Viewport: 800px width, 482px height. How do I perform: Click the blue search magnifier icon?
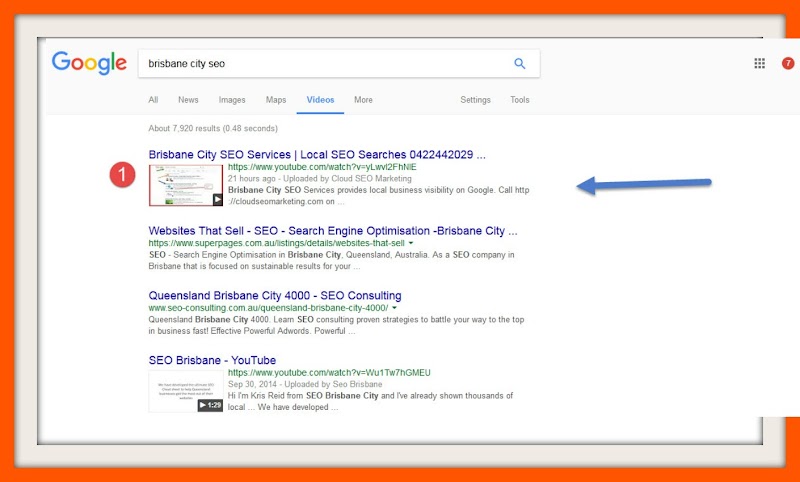[x=519, y=64]
